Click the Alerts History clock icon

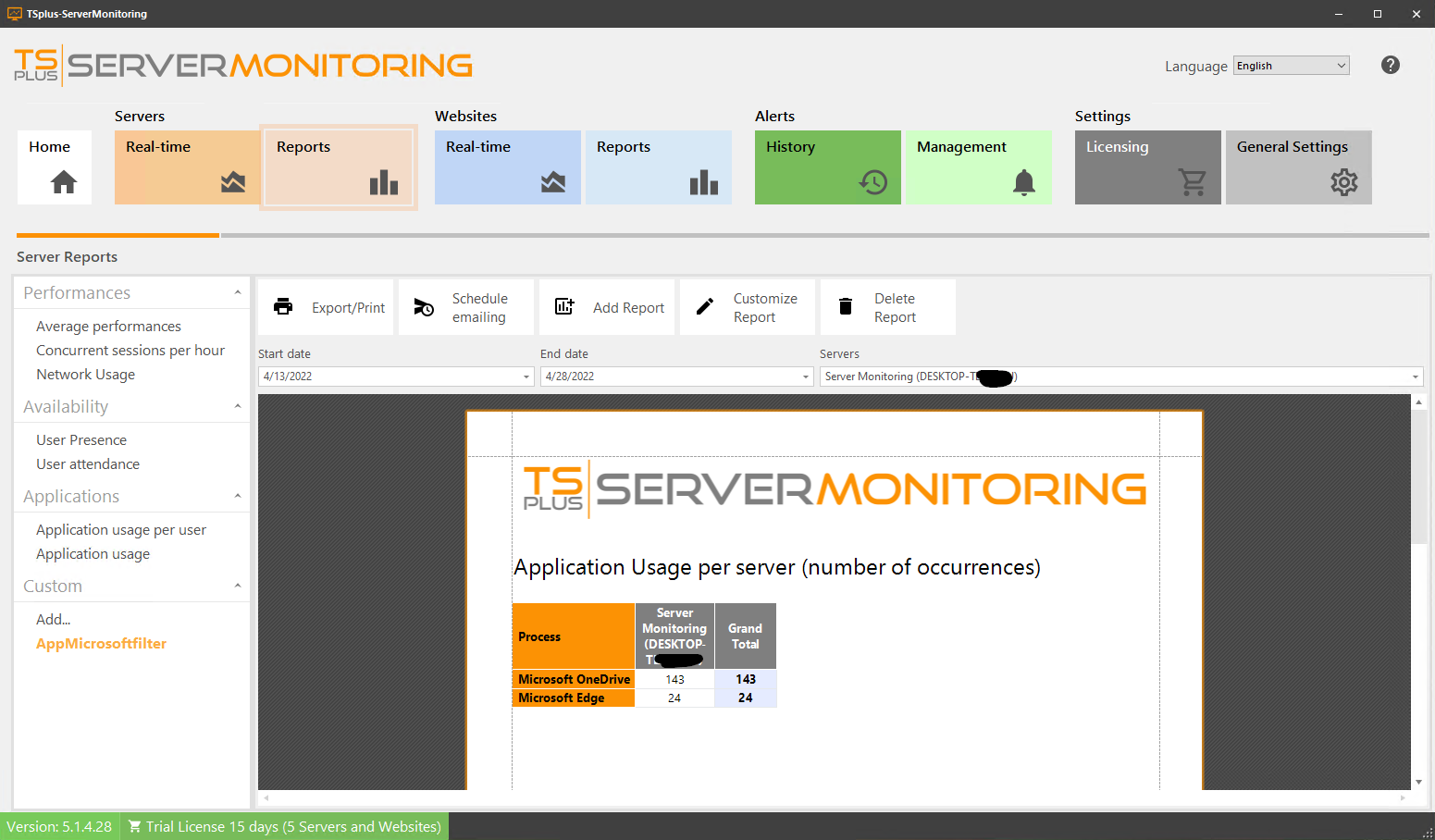(871, 182)
